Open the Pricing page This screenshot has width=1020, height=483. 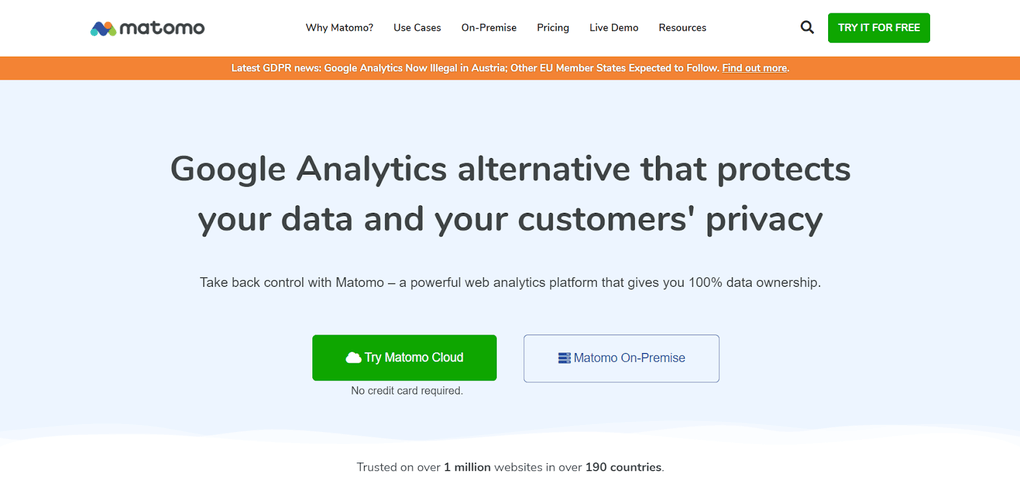(553, 28)
